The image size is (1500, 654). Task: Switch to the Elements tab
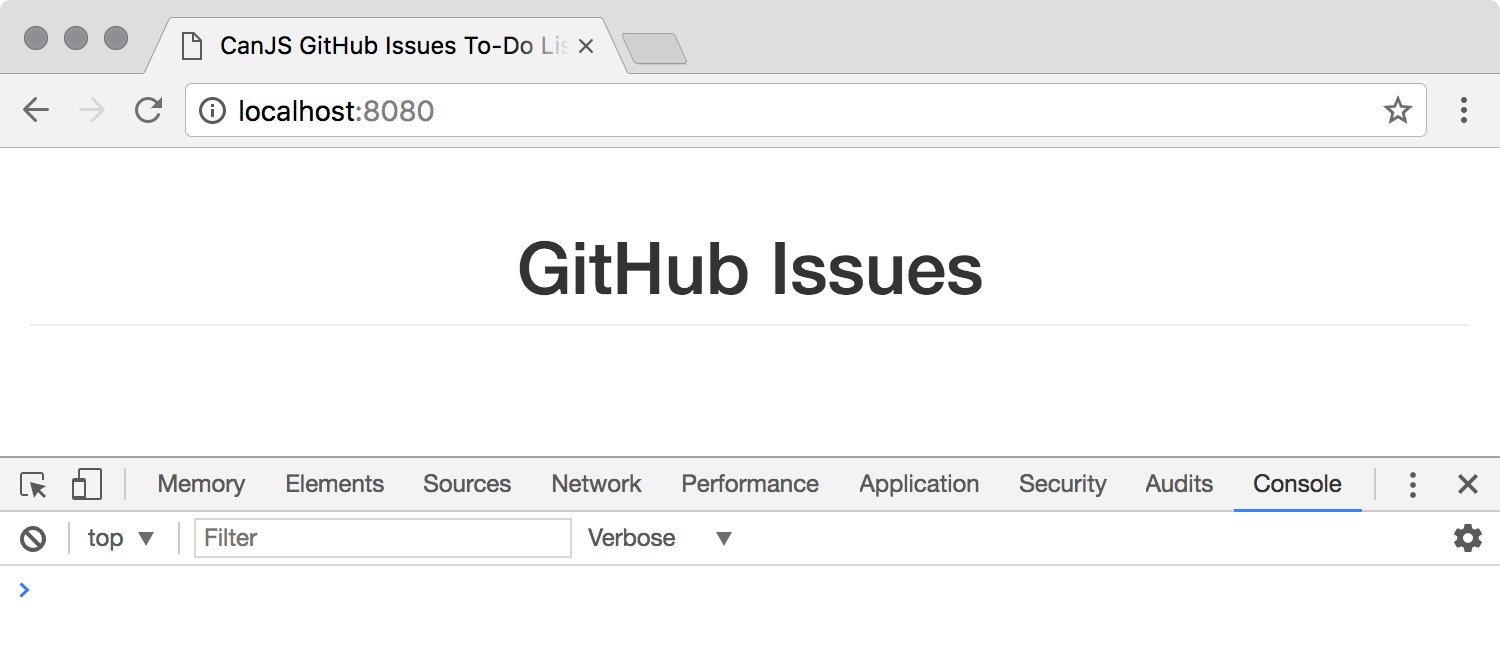334,484
